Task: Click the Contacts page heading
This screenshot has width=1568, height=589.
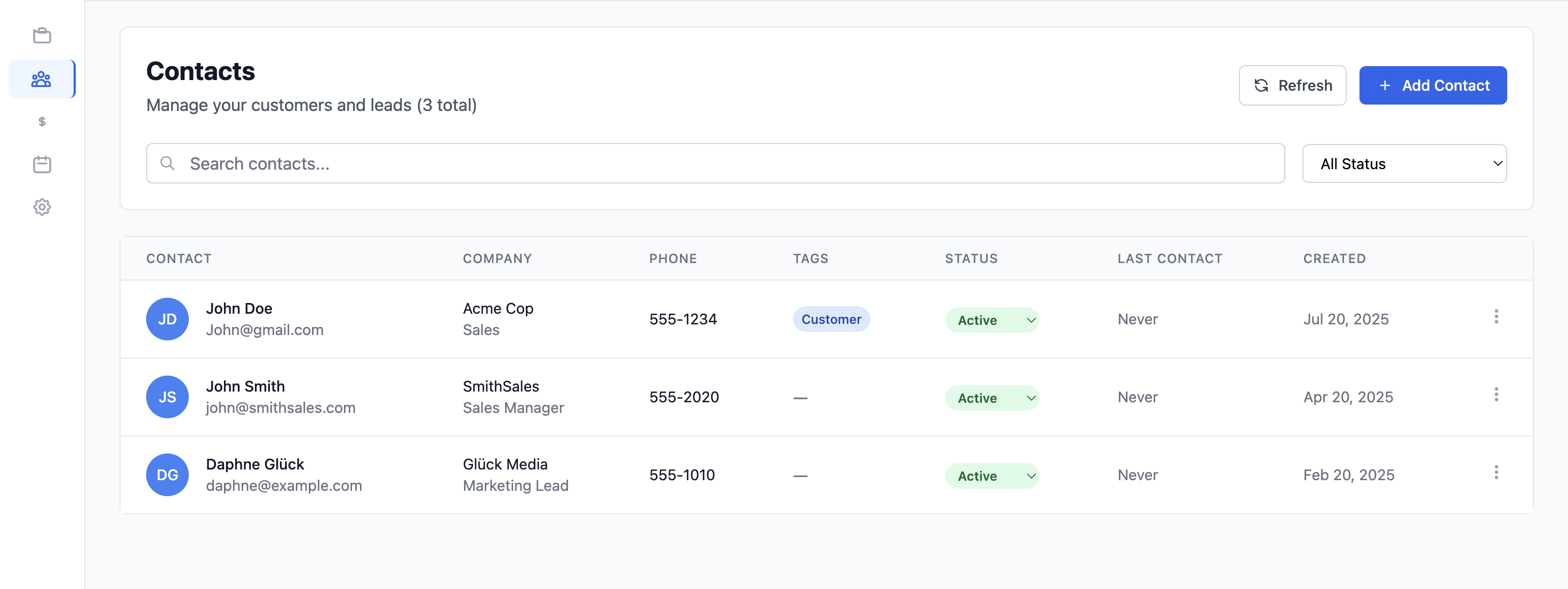Action: 200,71
